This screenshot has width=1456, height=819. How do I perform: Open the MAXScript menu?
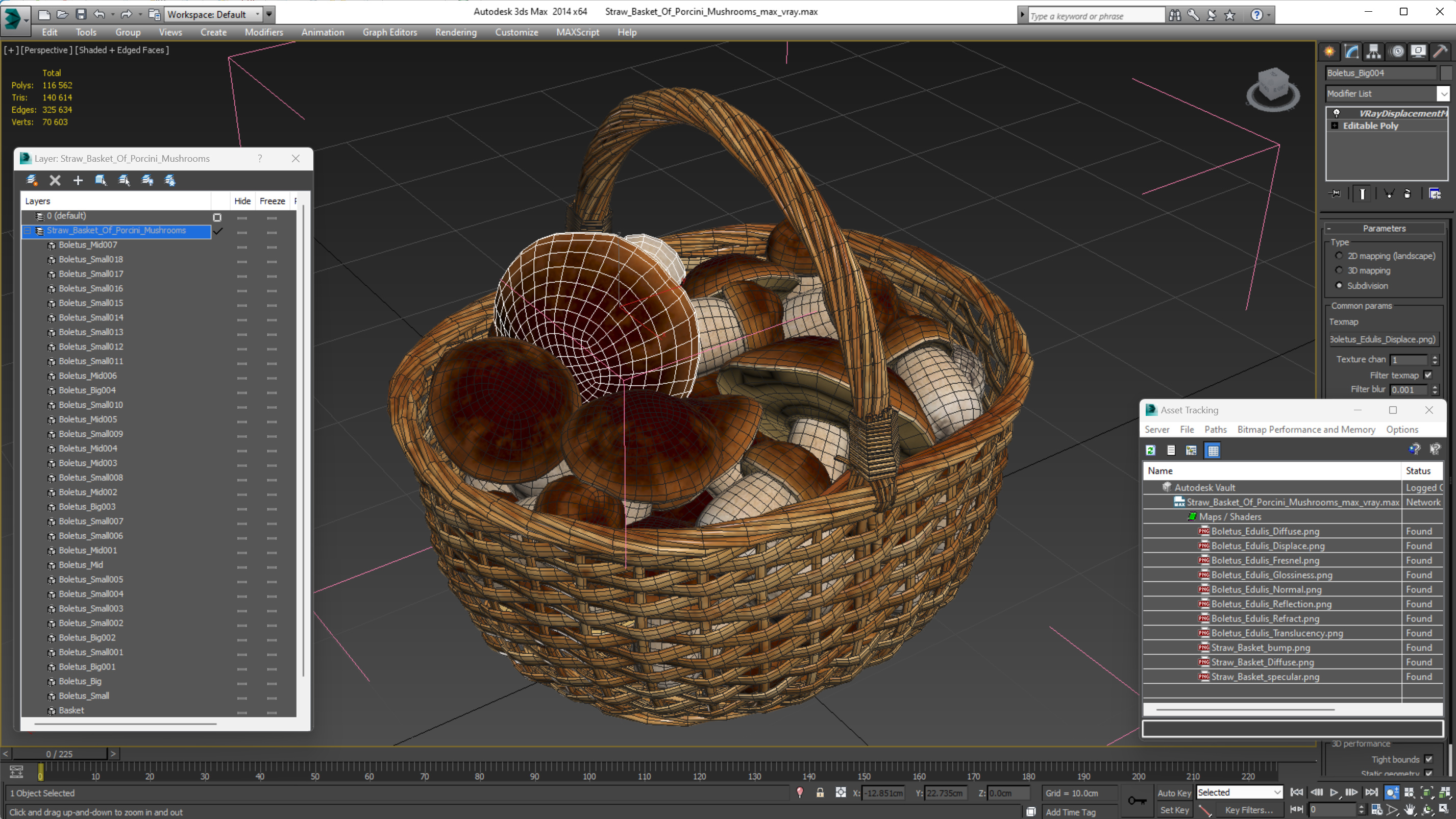pos(577,32)
